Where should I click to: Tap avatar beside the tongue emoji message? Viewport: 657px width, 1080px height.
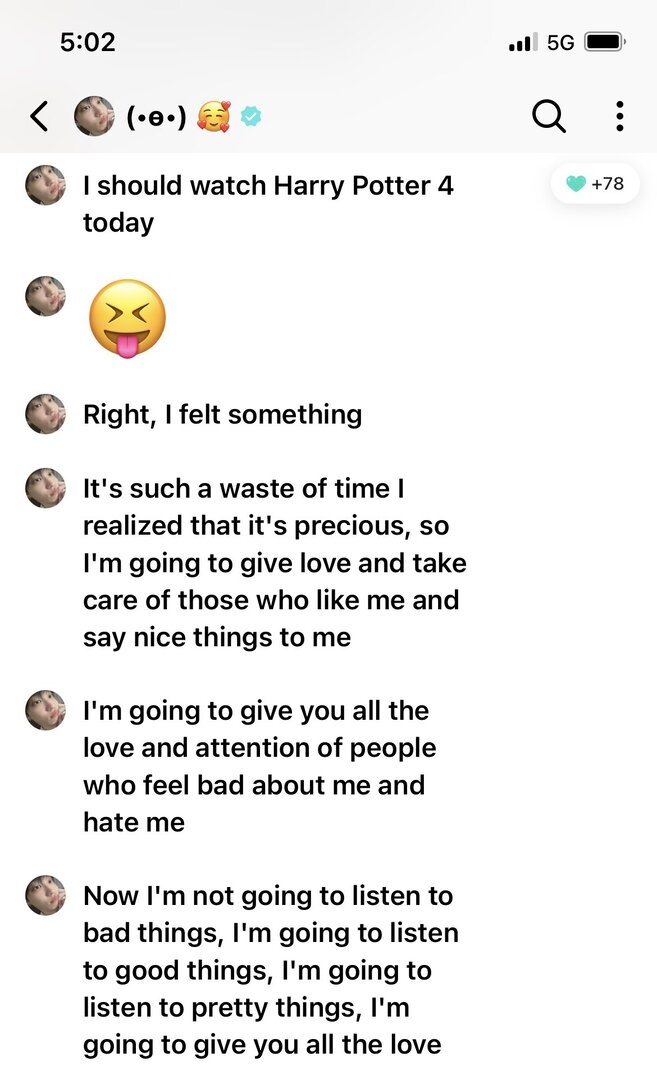coord(45,296)
